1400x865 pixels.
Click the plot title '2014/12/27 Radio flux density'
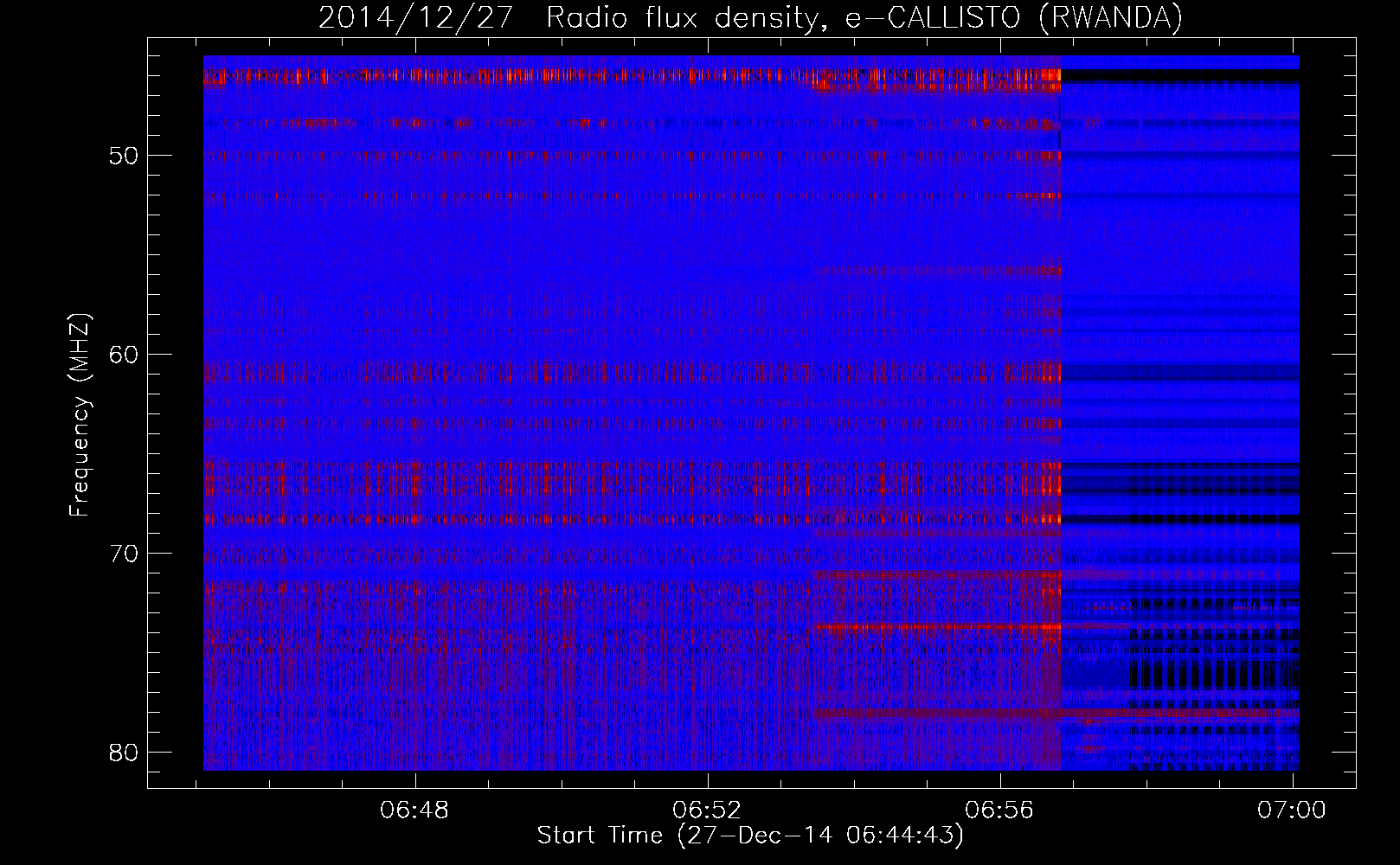point(750,17)
